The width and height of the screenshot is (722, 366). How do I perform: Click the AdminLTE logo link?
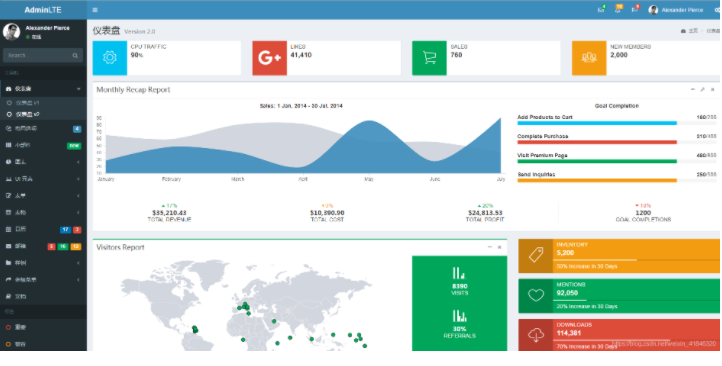click(43, 10)
